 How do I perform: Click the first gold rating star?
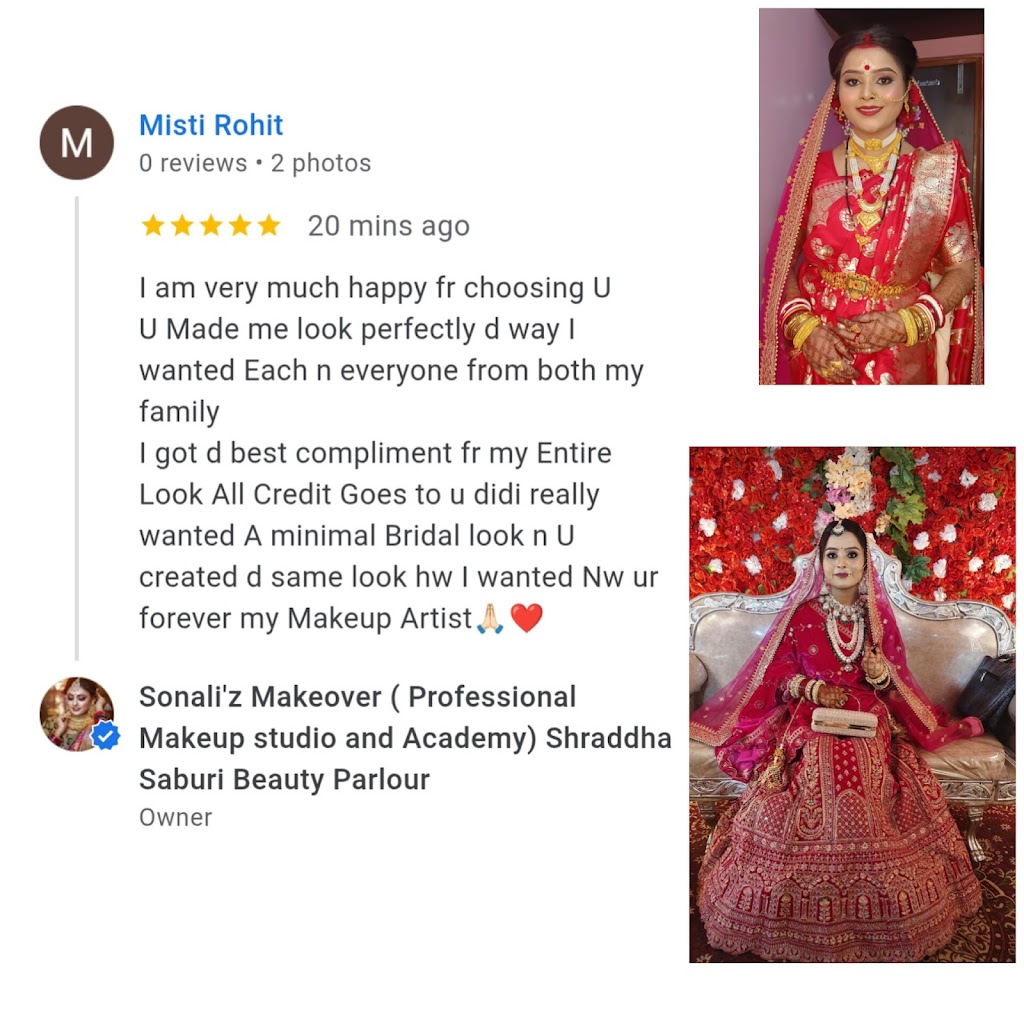point(153,225)
